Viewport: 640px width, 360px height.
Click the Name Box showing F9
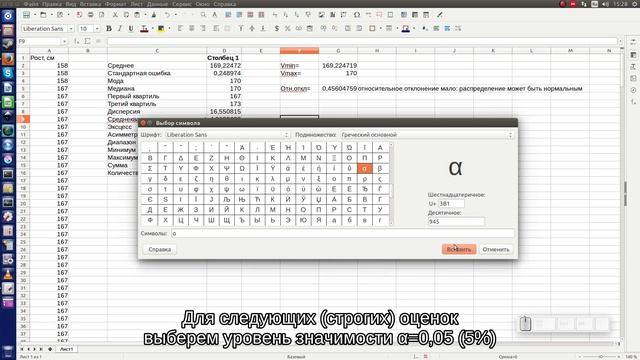pyautogui.click(x=40, y=41)
